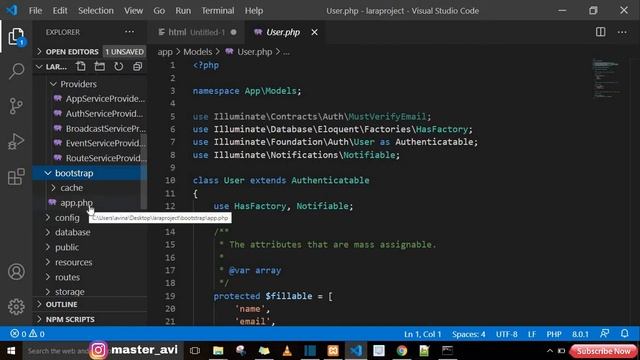This screenshot has height=360, width=640.
Task: Open the Terminal menu
Action: (x=218, y=11)
